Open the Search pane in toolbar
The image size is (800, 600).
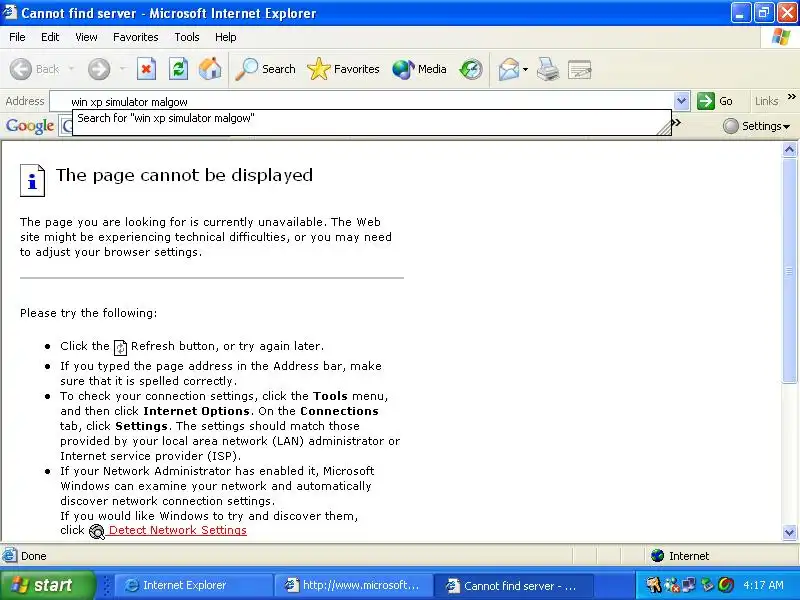click(x=265, y=69)
